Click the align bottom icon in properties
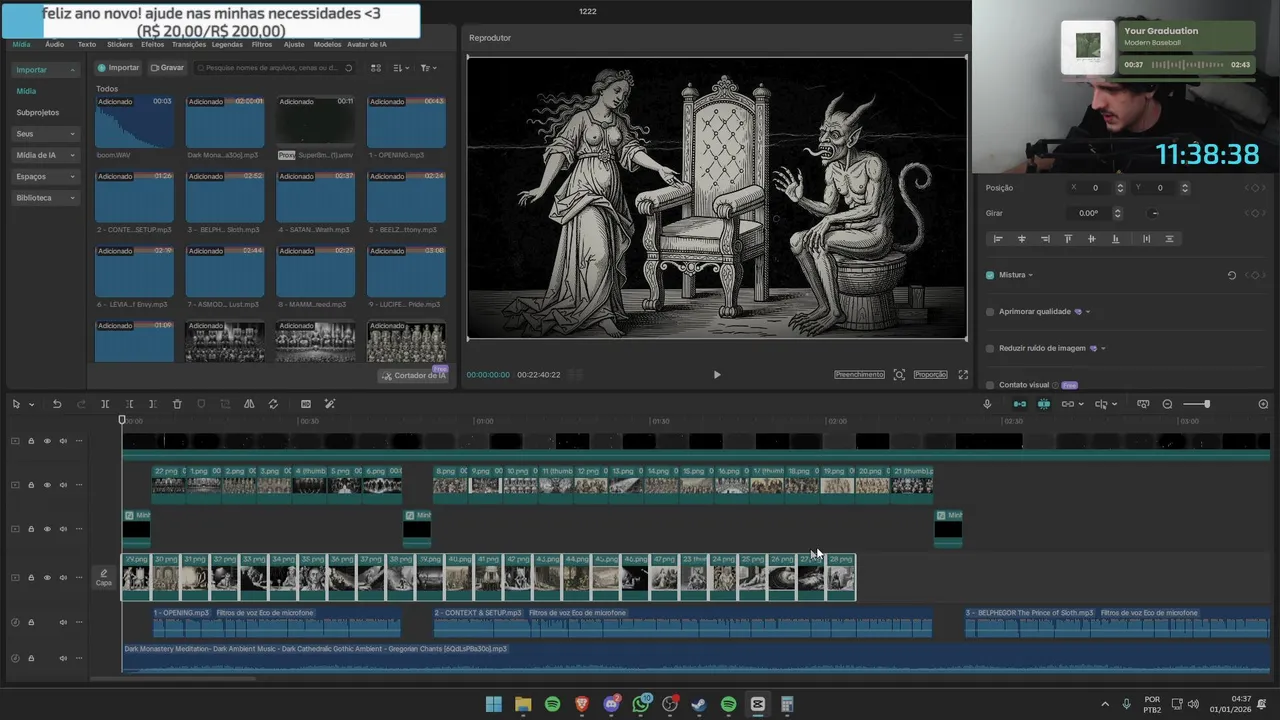The height and width of the screenshot is (720, 1280). pos(1115,239)
